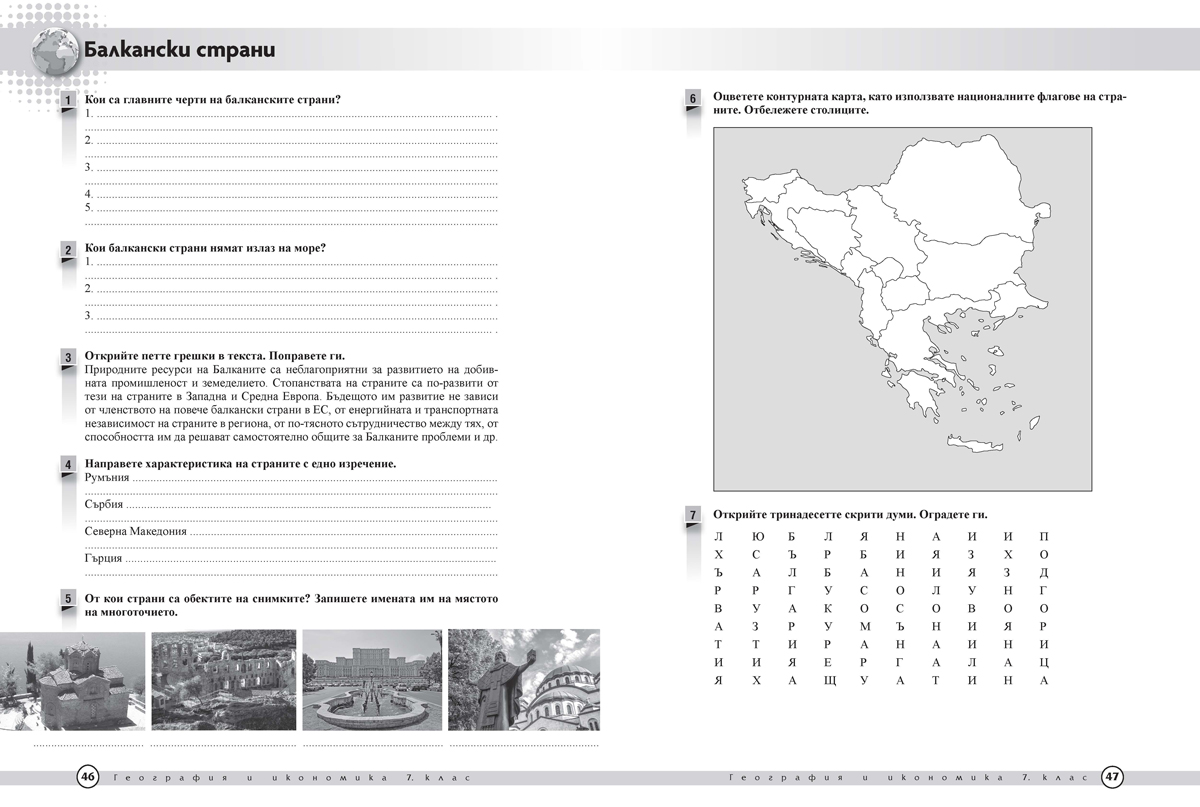Image resolution: width=1200 pixels, height=807 pixels.
Task: Click the Балкански страни heading
Action: (180, 50)
